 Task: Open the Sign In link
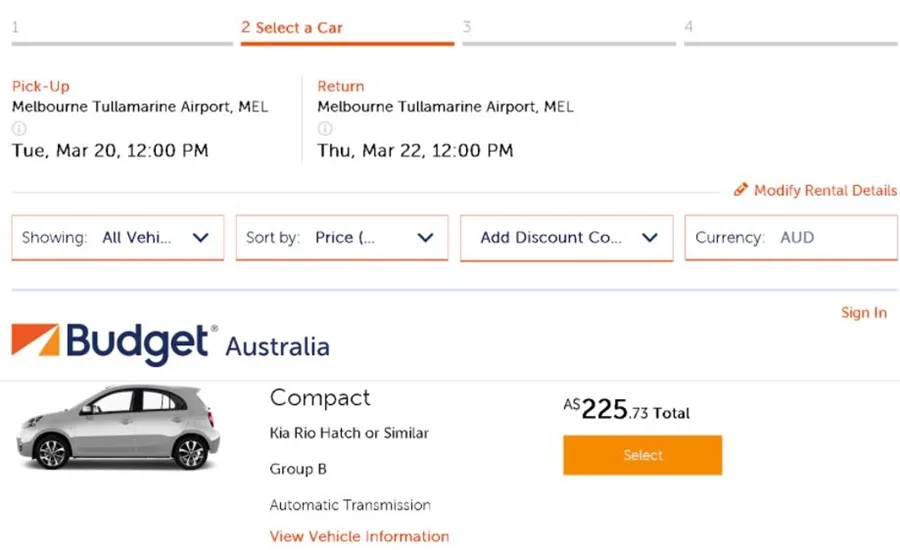[x=863, y=313]
